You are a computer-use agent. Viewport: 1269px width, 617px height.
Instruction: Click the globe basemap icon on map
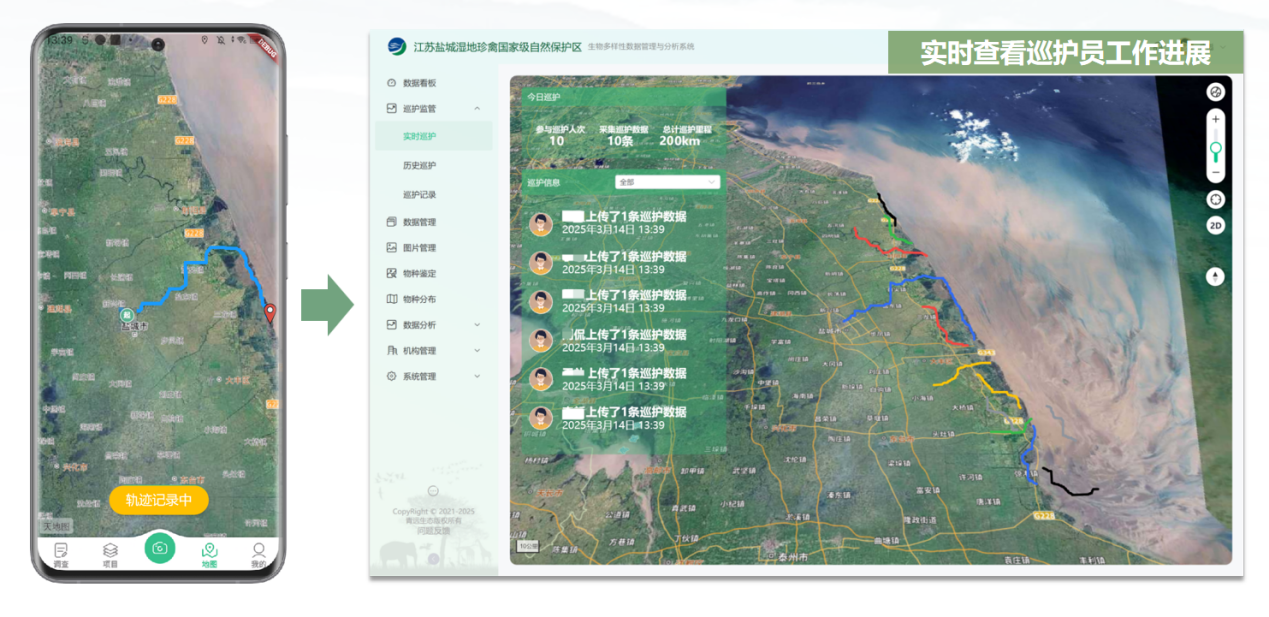(x=1215, y=91)
